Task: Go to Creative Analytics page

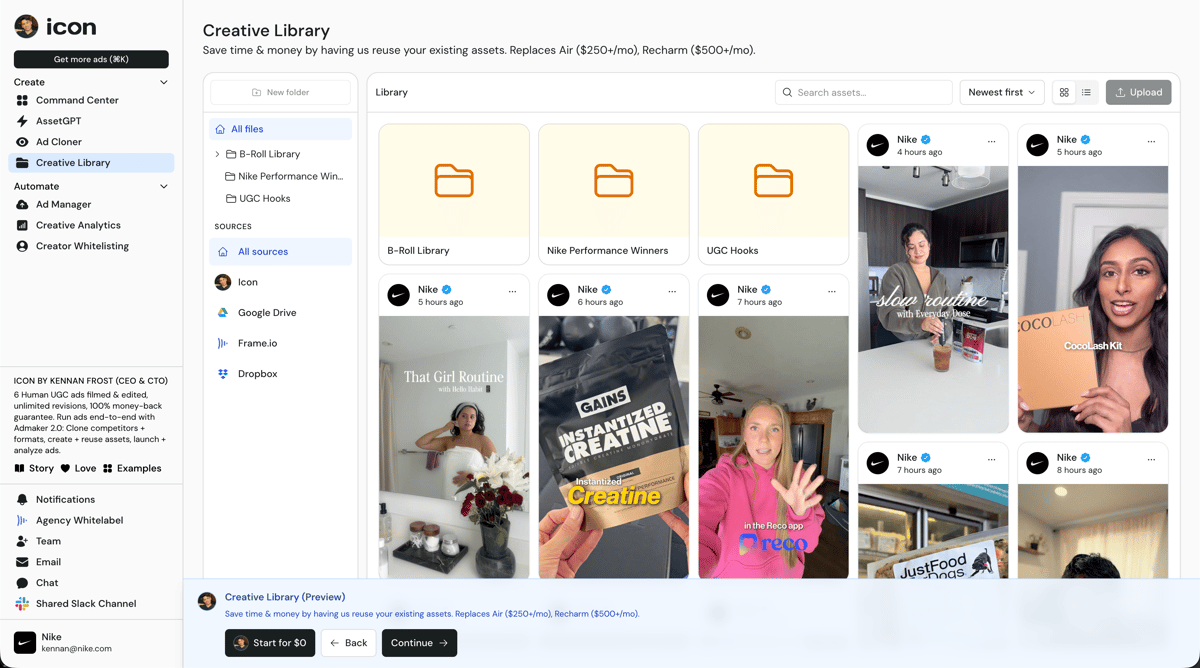Action: click(78, 226)
